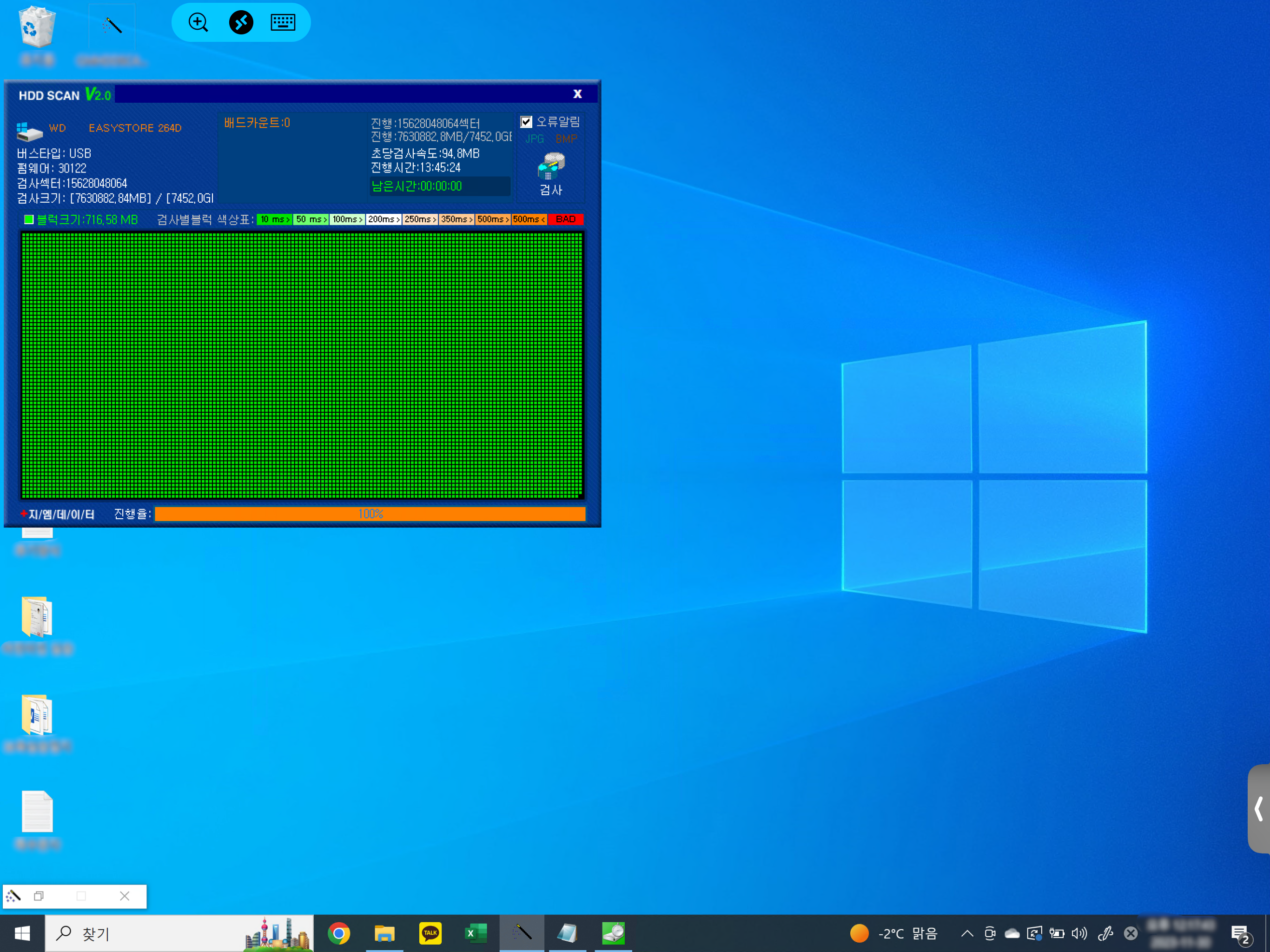Click the WD drive icon in HDD Scan
Viewport: 1270px width, 952px height.
29,132
